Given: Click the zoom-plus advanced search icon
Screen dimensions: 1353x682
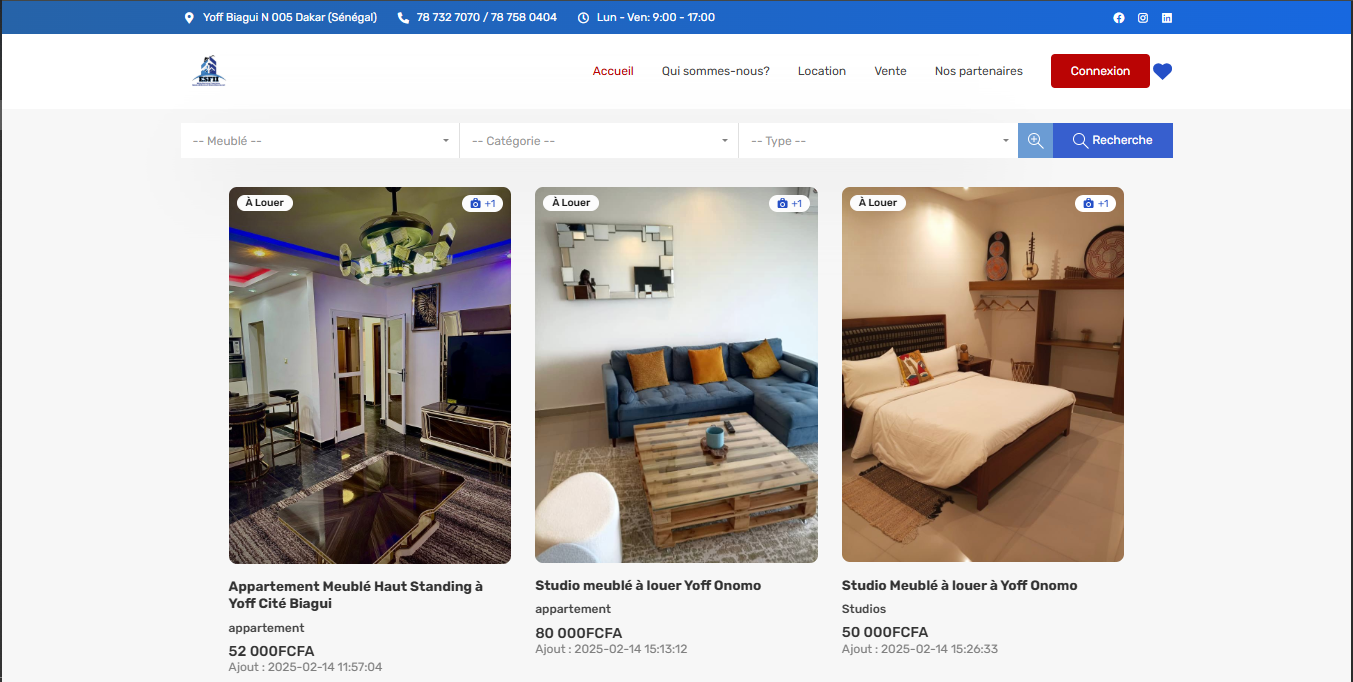Looking at the screenshot, I should 1035,140.
